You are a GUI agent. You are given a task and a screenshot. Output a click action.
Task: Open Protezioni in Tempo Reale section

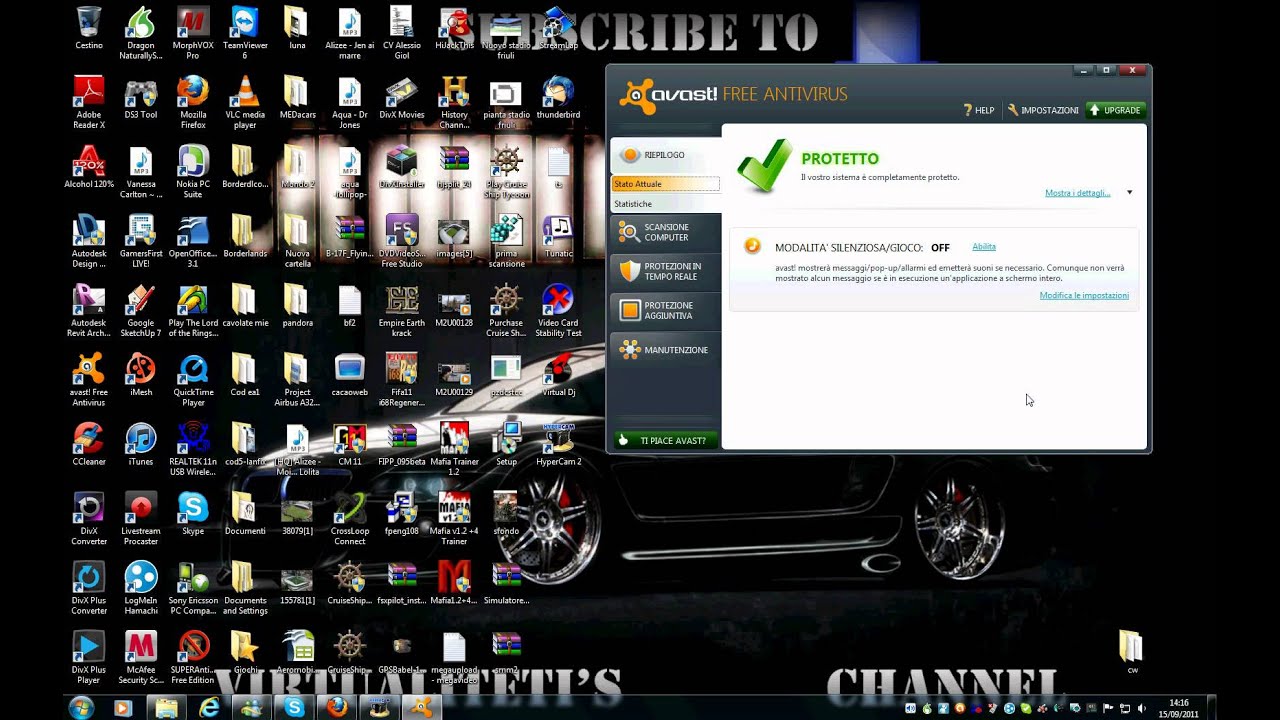pyautogui.click(x=665, y=271)
